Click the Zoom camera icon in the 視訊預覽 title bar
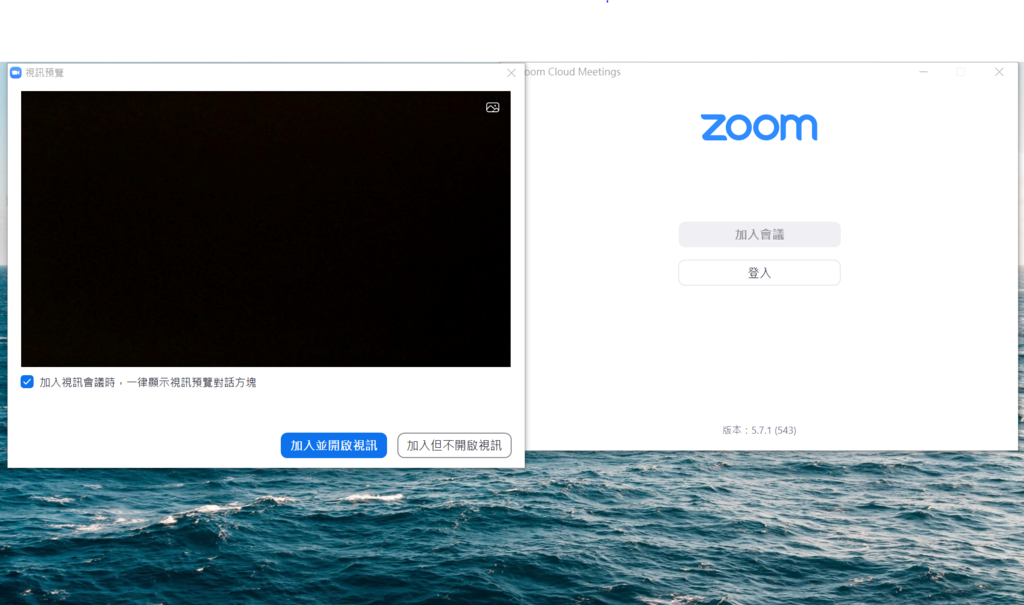1024x605 pixels. [16, 73]
